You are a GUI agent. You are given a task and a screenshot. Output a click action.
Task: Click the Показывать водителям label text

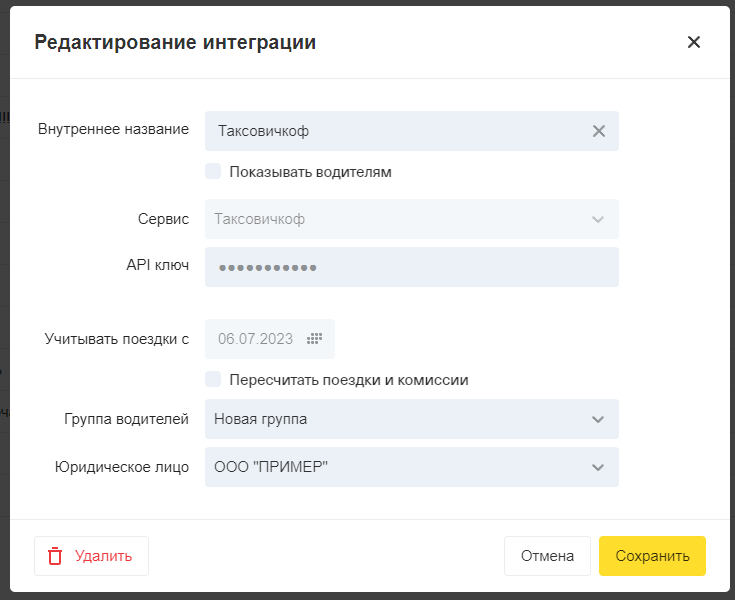310,172
